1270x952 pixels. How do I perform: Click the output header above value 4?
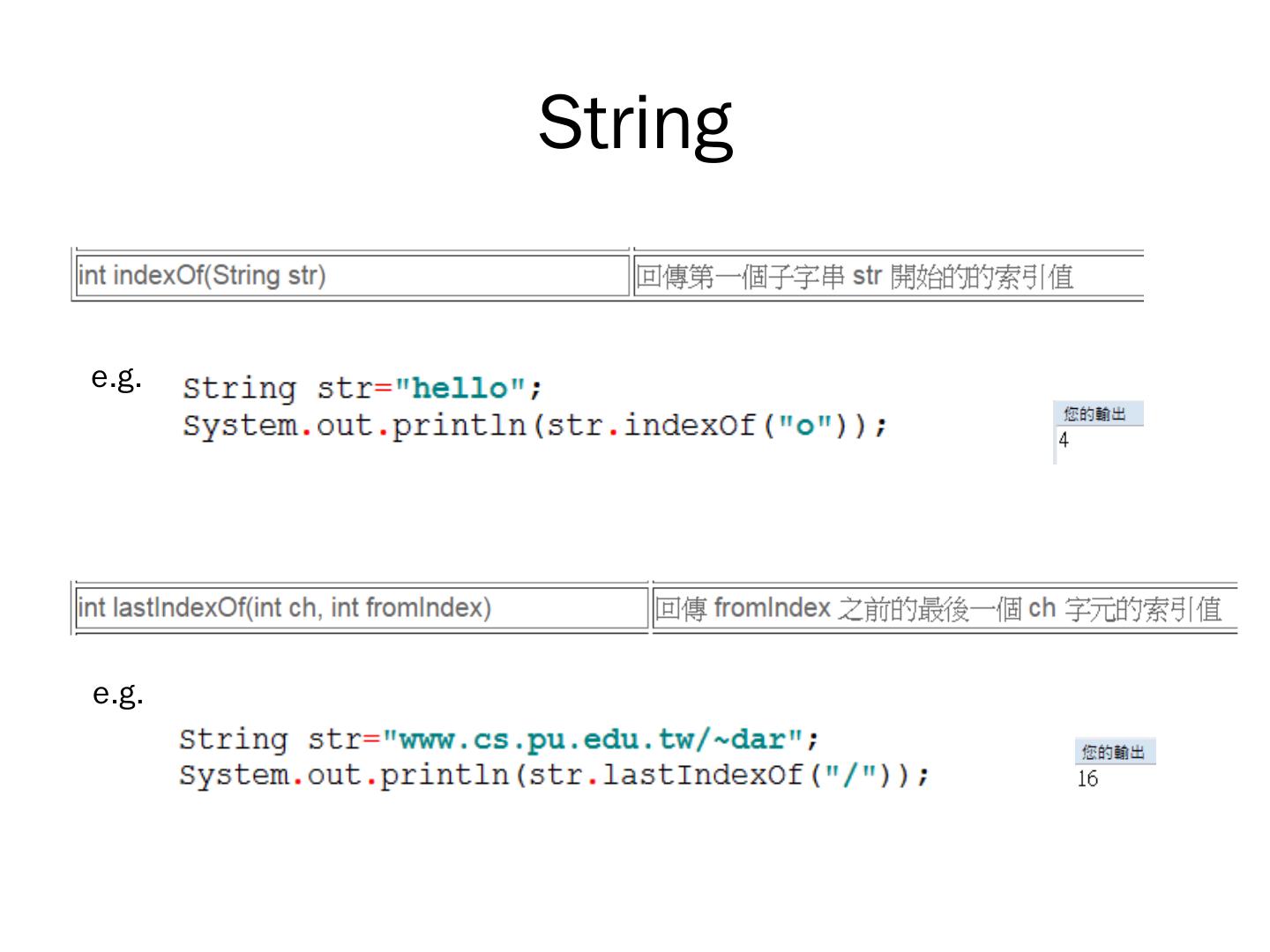click(x=1095, y=413)
